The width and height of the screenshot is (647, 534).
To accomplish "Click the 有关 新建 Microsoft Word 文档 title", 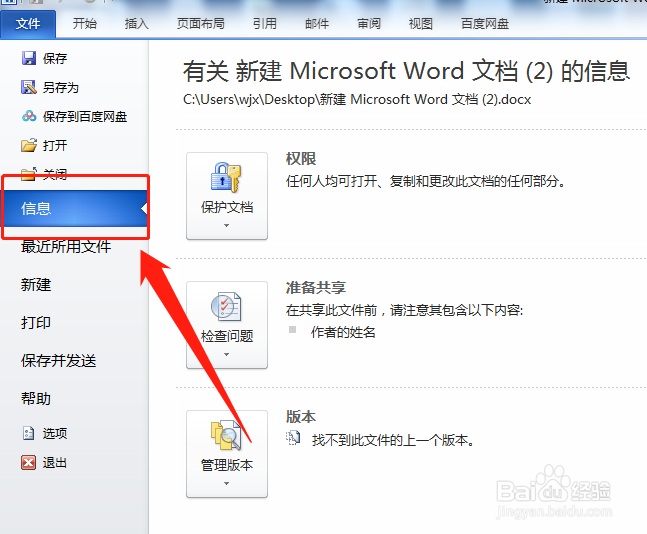I will coord(406,71).
